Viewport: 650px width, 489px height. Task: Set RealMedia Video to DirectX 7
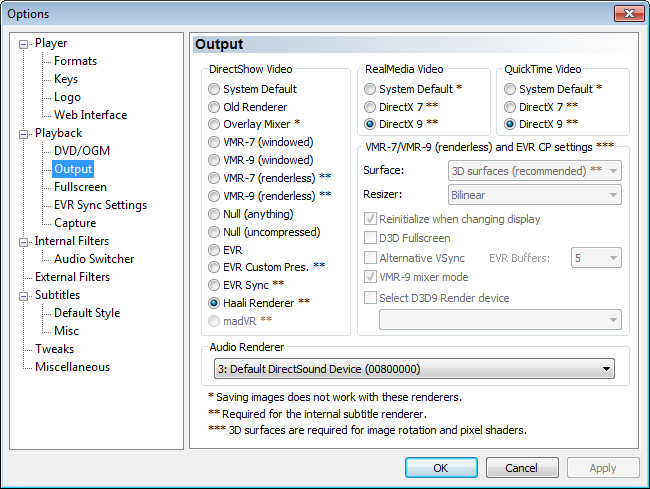point(370,106)
